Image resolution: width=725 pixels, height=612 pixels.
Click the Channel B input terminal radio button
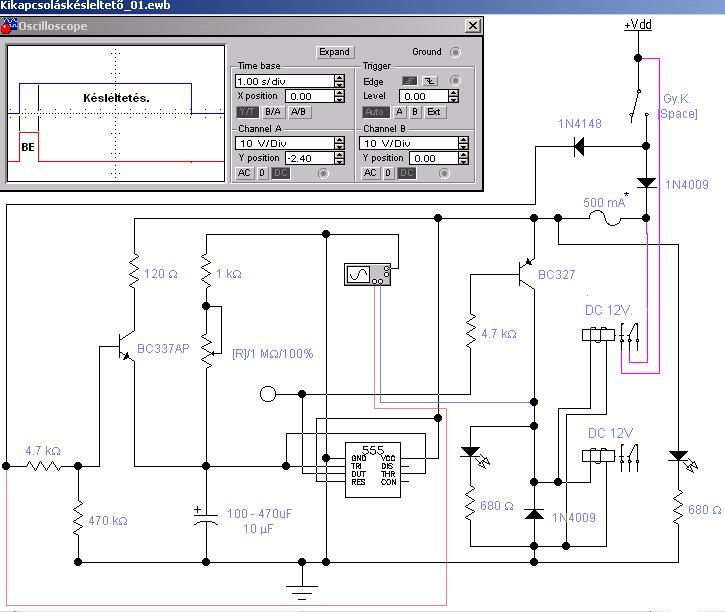(444, 173)
